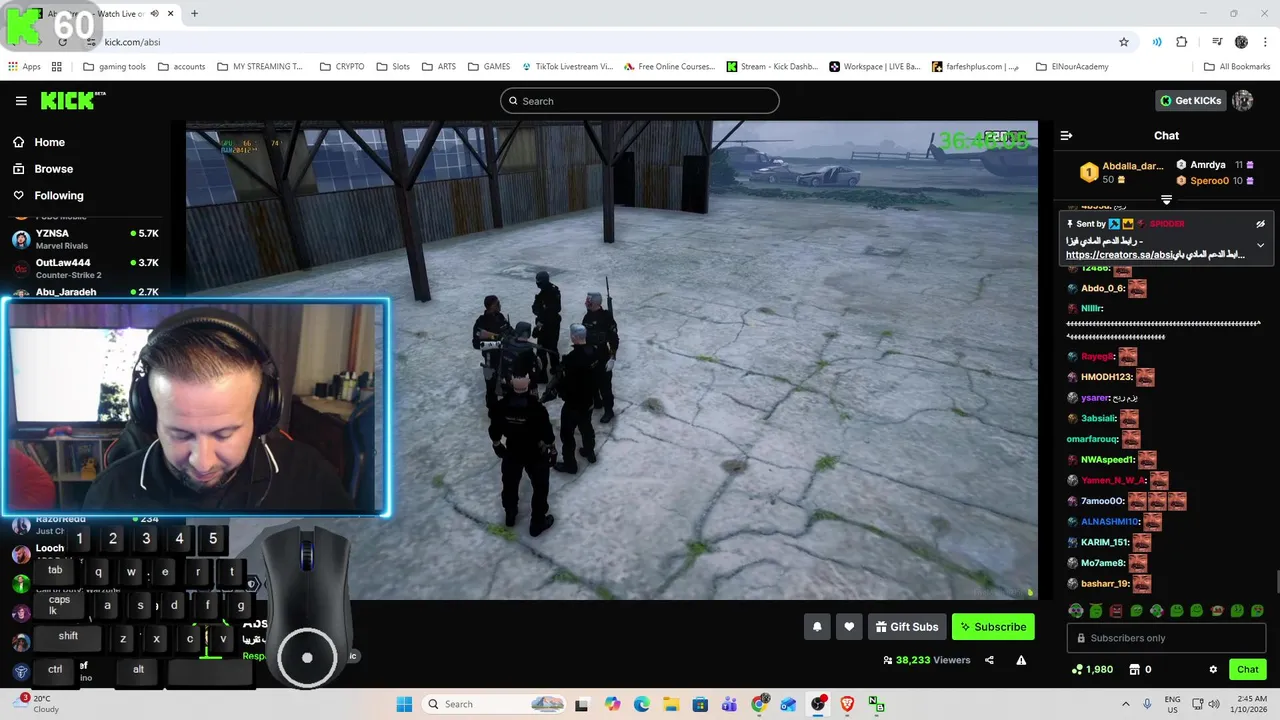The image size is (1280, 720).
Task: Click username KARIM_151 in chat
Action: pos(1104,542)
